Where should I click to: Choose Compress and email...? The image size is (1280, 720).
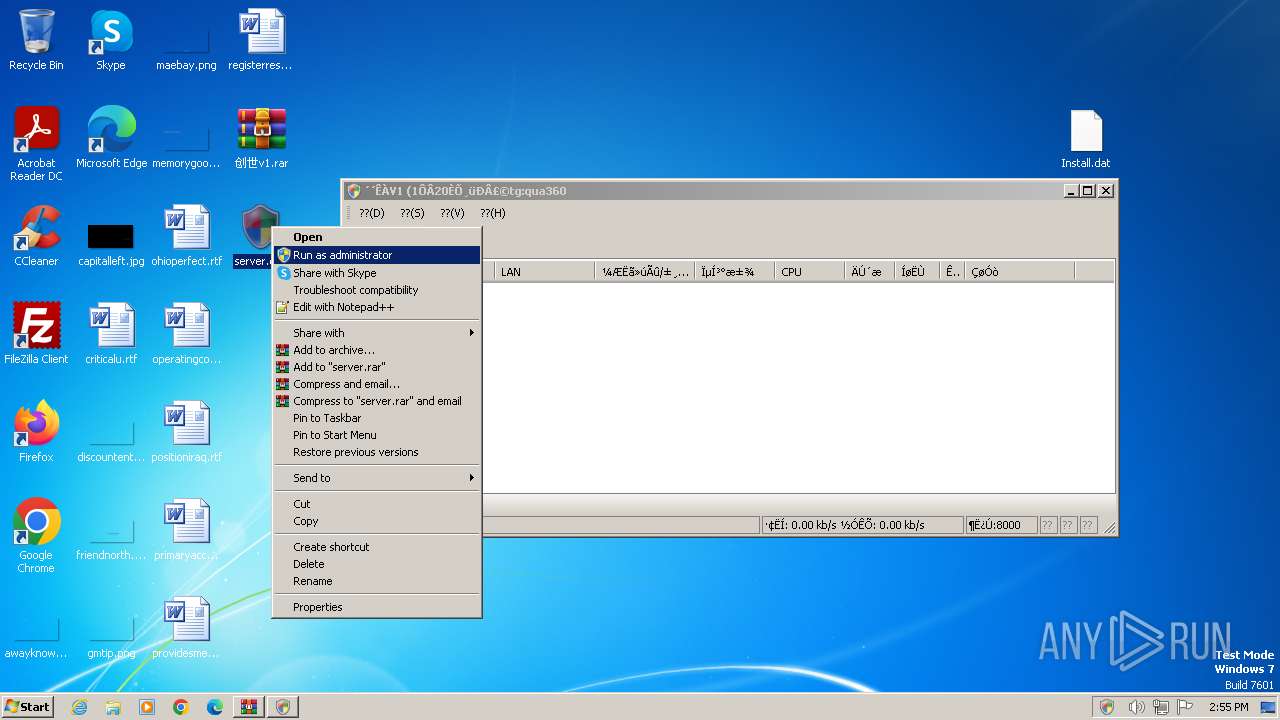click(377, 384)
